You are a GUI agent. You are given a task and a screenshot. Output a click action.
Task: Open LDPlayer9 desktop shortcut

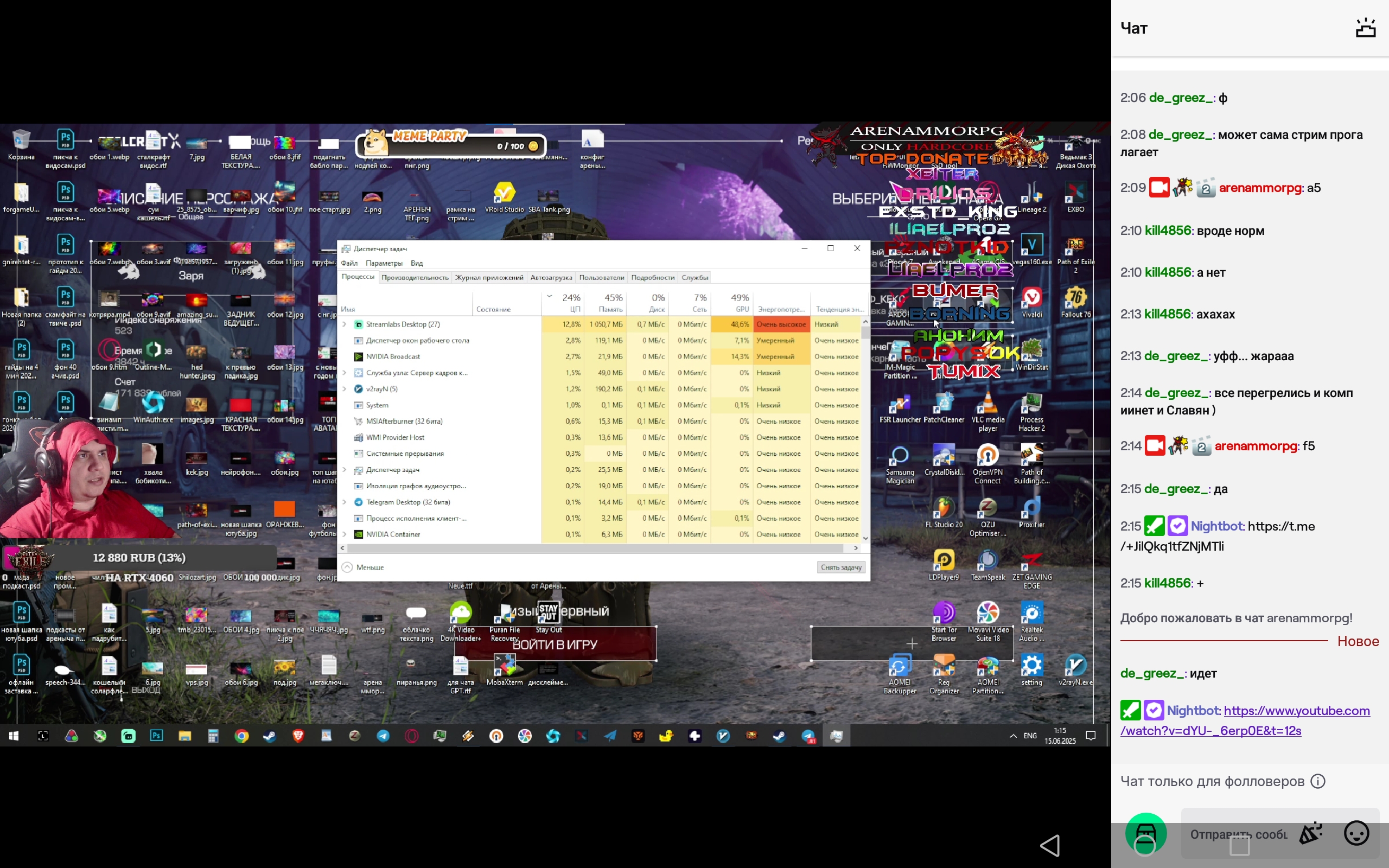(944, 565)
